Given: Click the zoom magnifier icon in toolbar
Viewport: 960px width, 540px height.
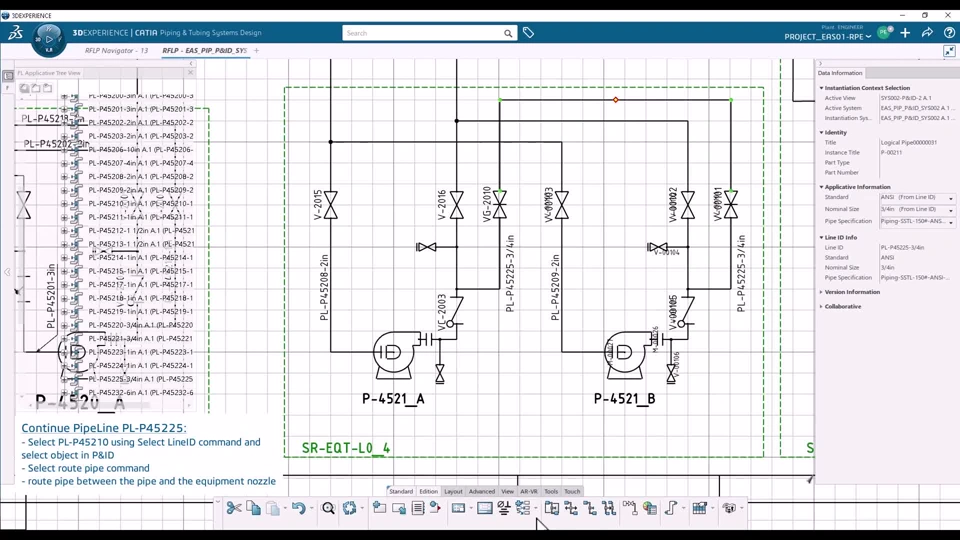Looking at the screenshot, I should (x=328, y=509).
